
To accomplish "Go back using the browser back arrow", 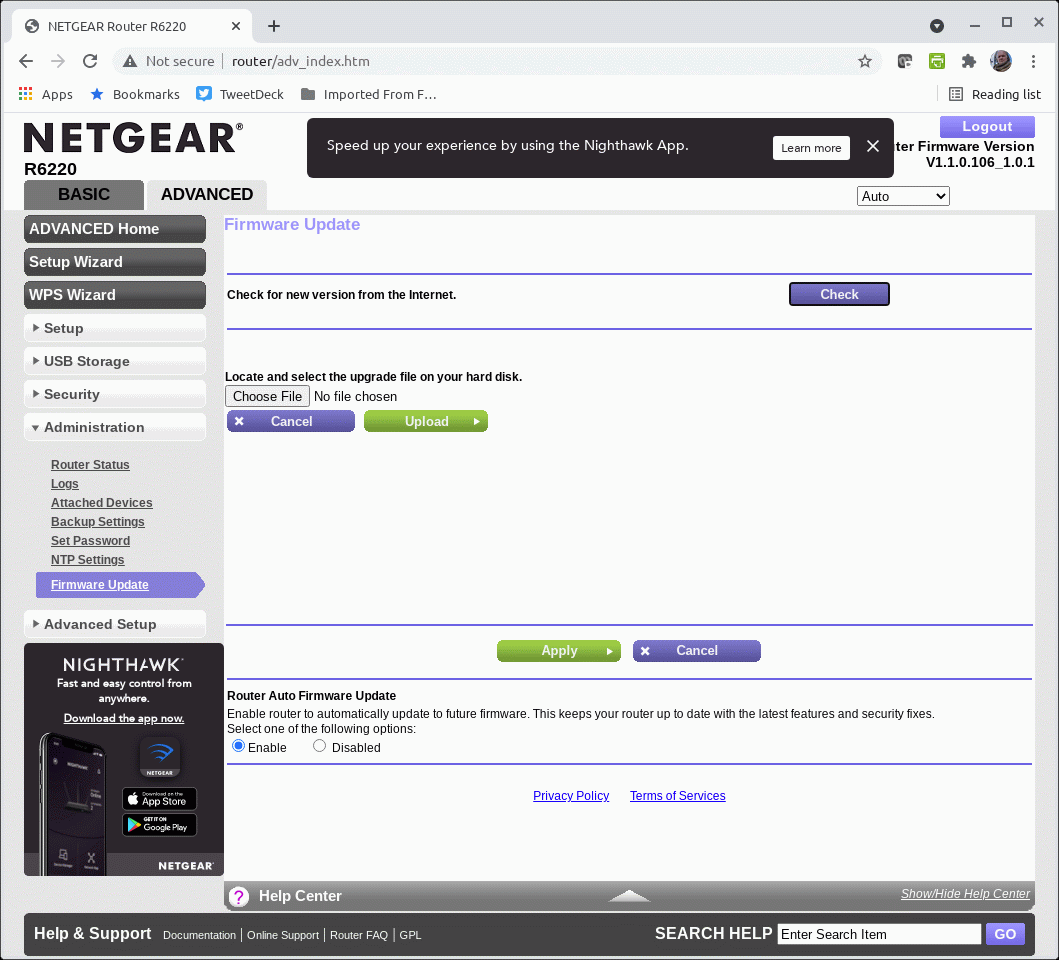I will [26, 61].
